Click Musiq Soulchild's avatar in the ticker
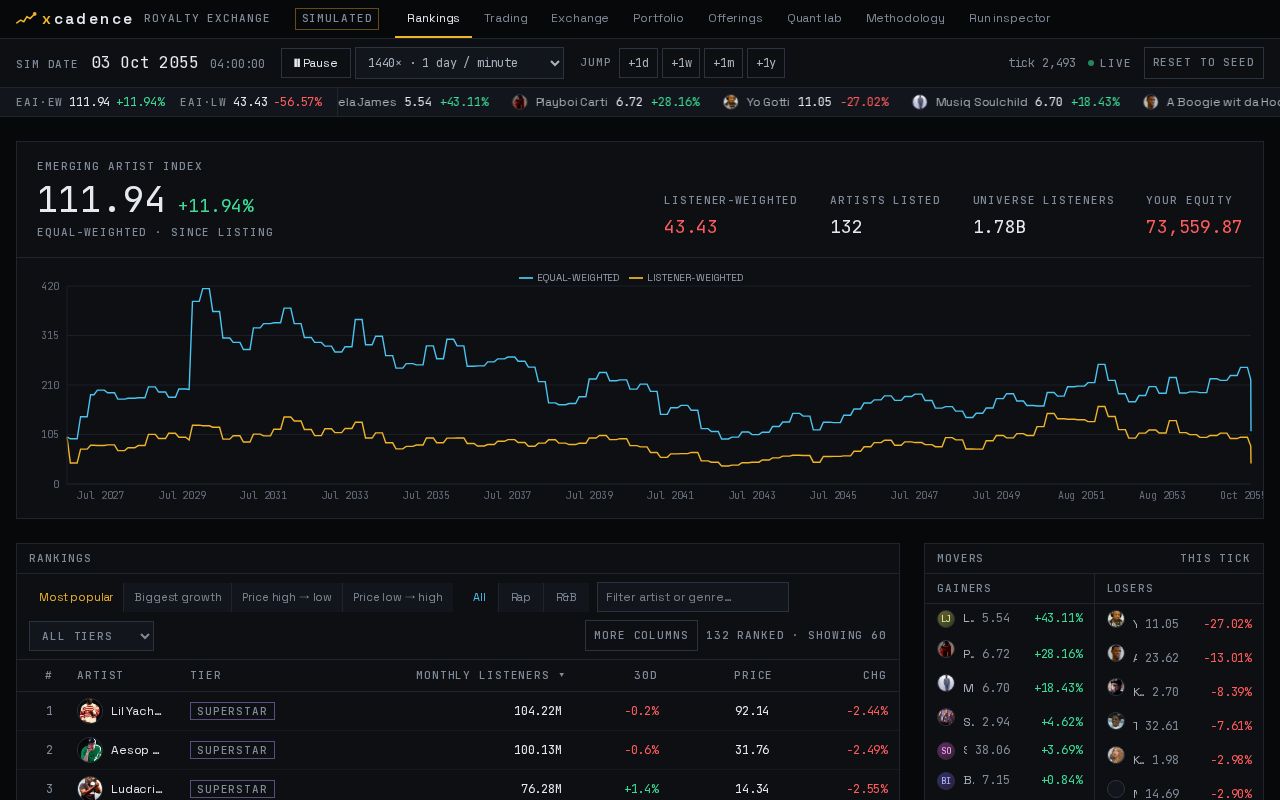 [x=920, y=102]
